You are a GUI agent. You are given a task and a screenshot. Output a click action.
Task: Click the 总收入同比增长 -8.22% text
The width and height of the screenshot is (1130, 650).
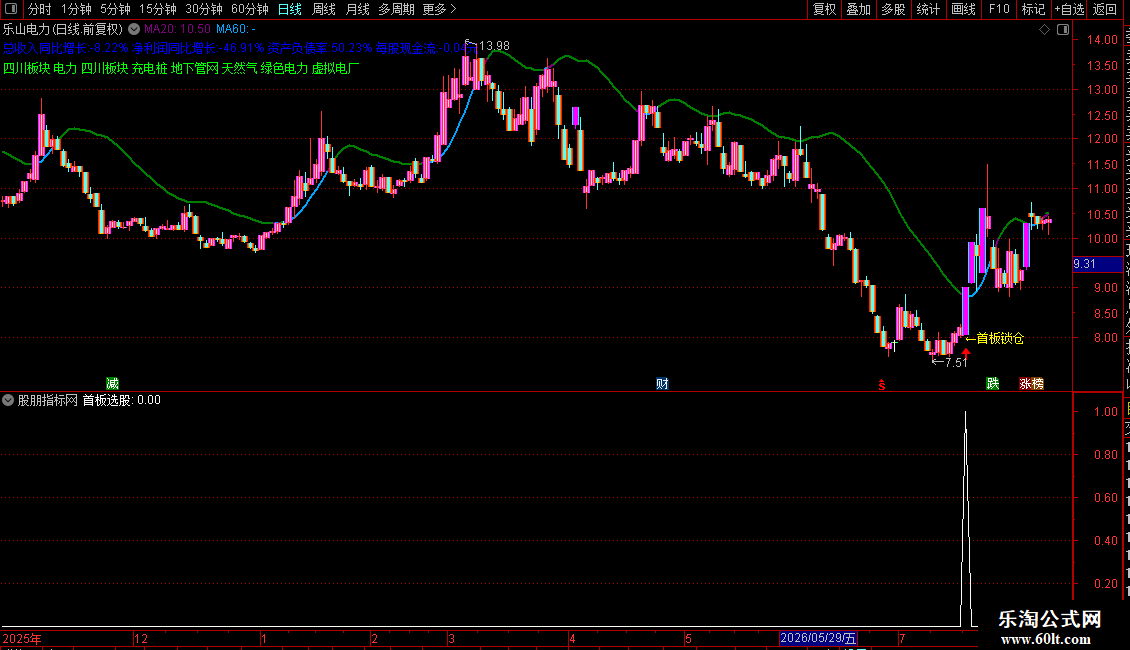66,48
